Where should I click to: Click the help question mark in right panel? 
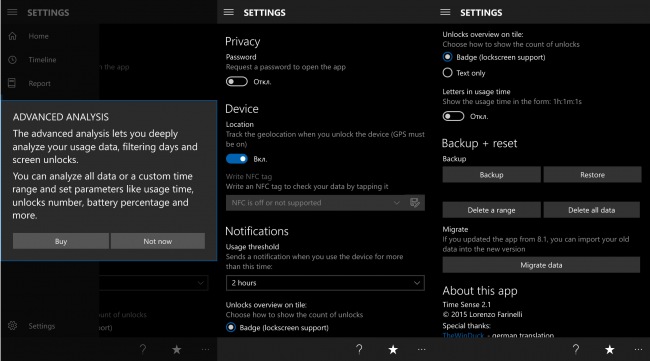pyautogui.click(x=576, y=349)
